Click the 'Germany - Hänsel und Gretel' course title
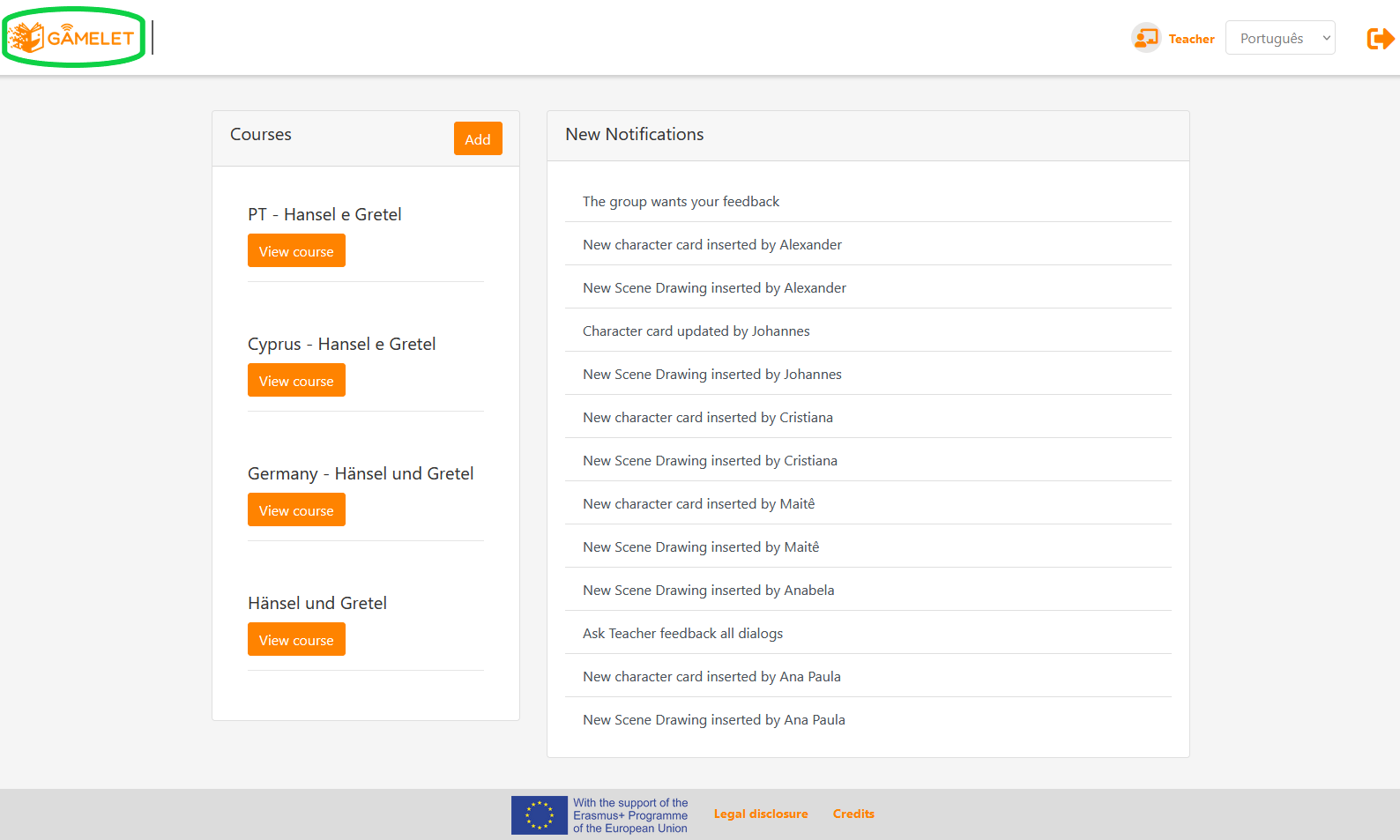Image resolution: width=1400 pixels, height=840 pixels. [x=361, y=473]
